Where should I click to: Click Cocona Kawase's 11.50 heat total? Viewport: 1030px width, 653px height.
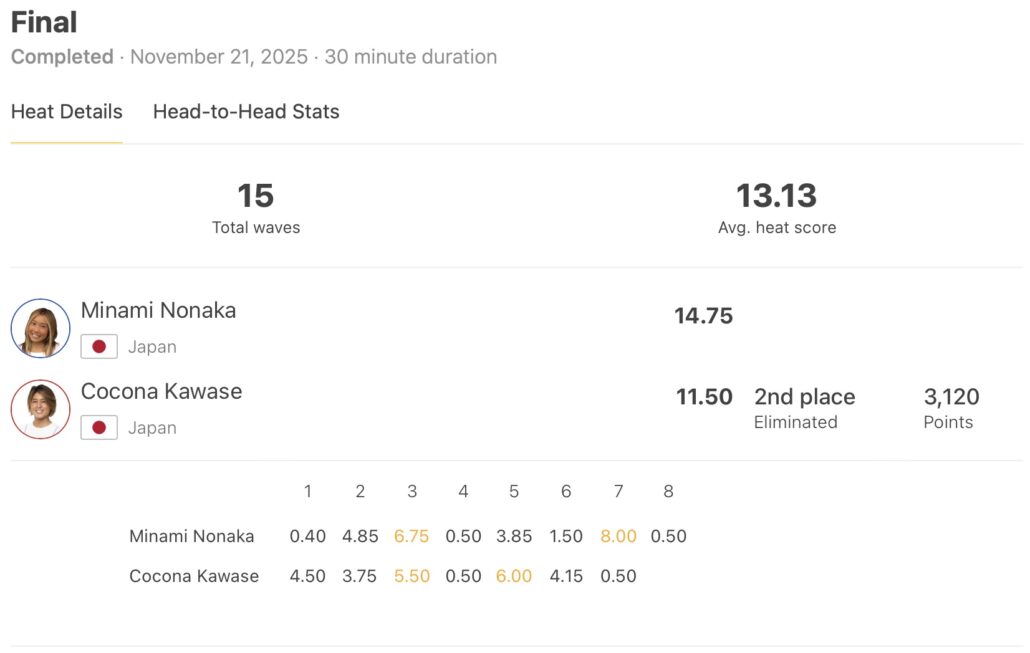point(704,397)
